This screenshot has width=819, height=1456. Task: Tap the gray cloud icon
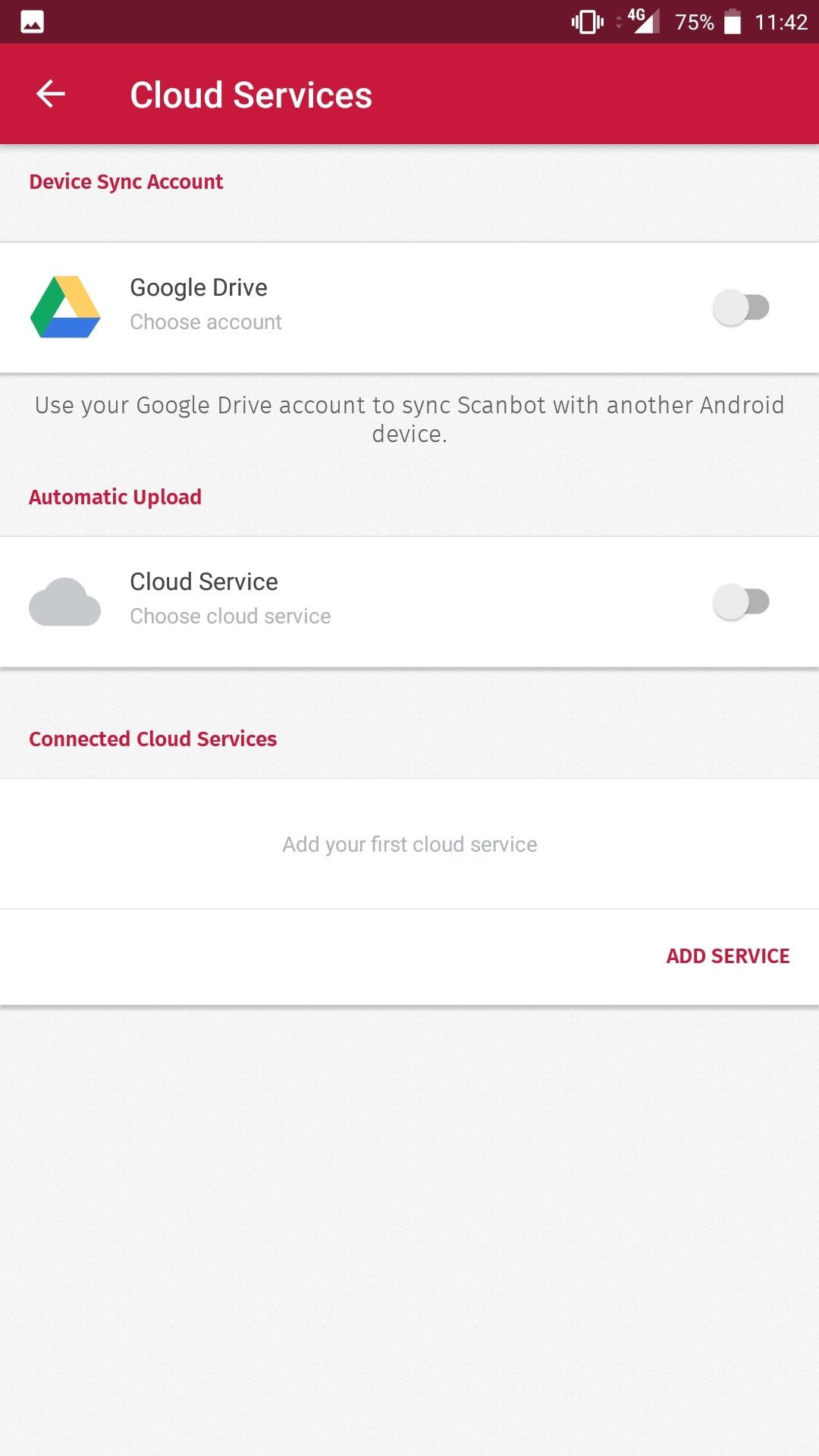click(65, 602)
